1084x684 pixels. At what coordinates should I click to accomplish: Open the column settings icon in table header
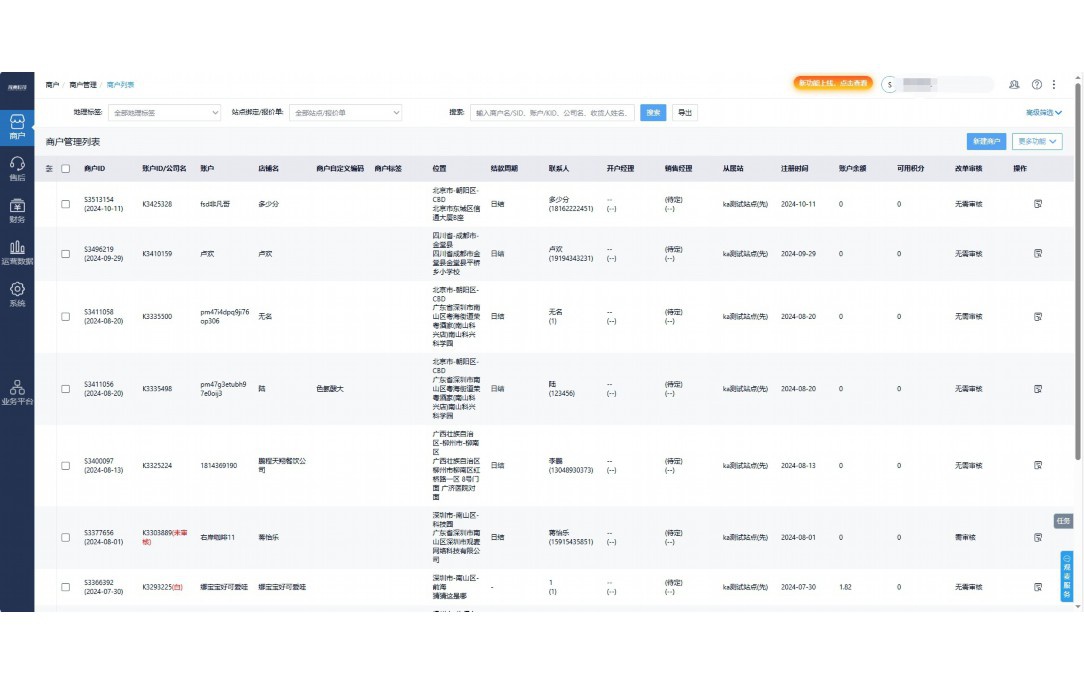click(50, 169)
